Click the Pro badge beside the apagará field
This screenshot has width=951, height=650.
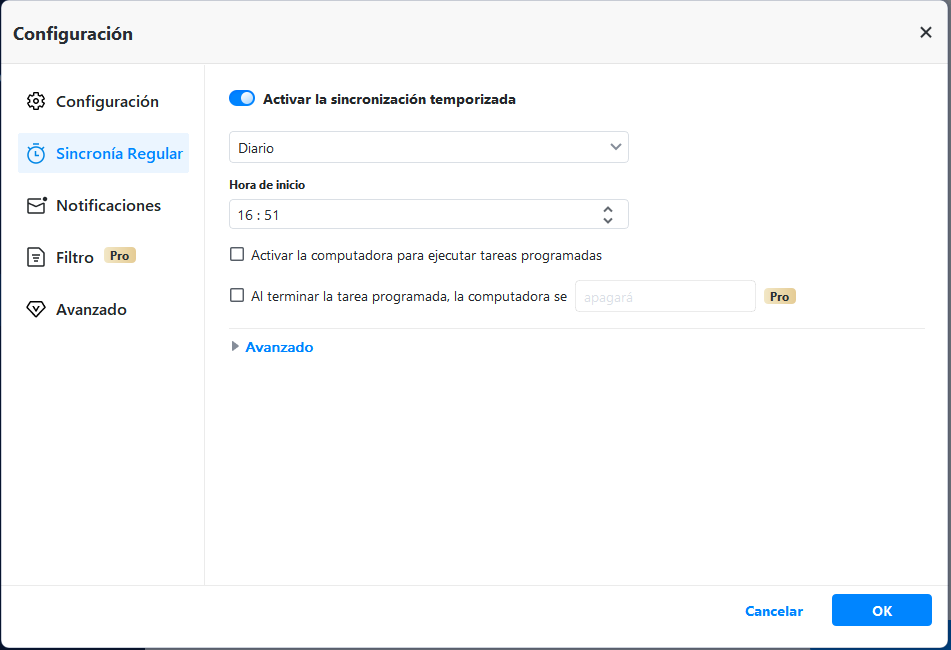[780, 296]
